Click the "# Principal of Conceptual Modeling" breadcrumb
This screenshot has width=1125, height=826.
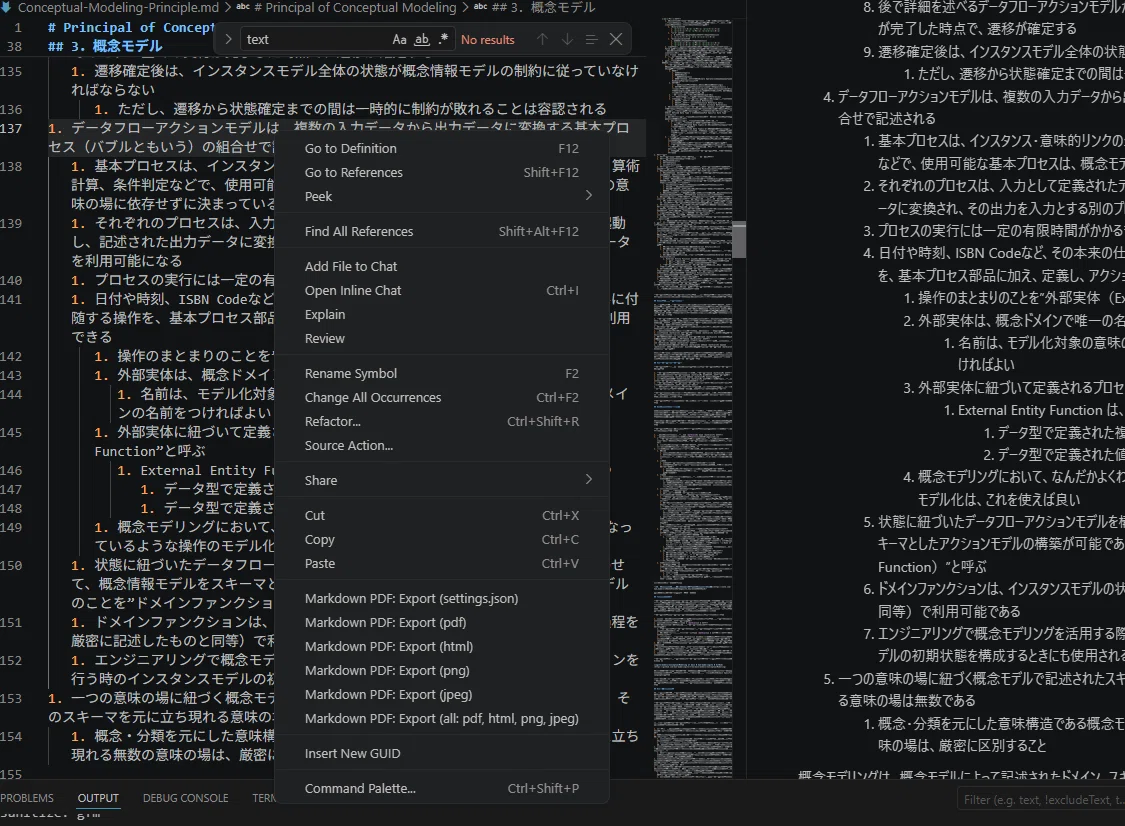[x=355, y=7]
